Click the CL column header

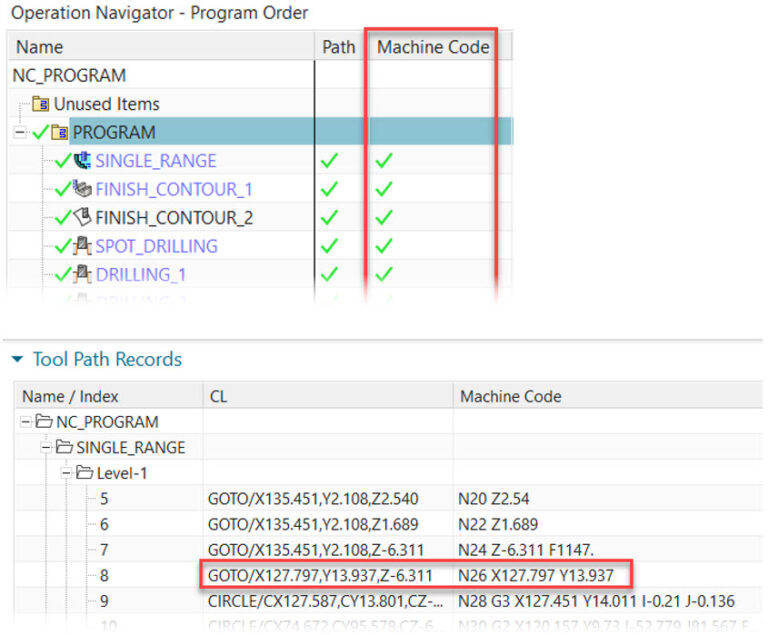[x=217, y=397]
